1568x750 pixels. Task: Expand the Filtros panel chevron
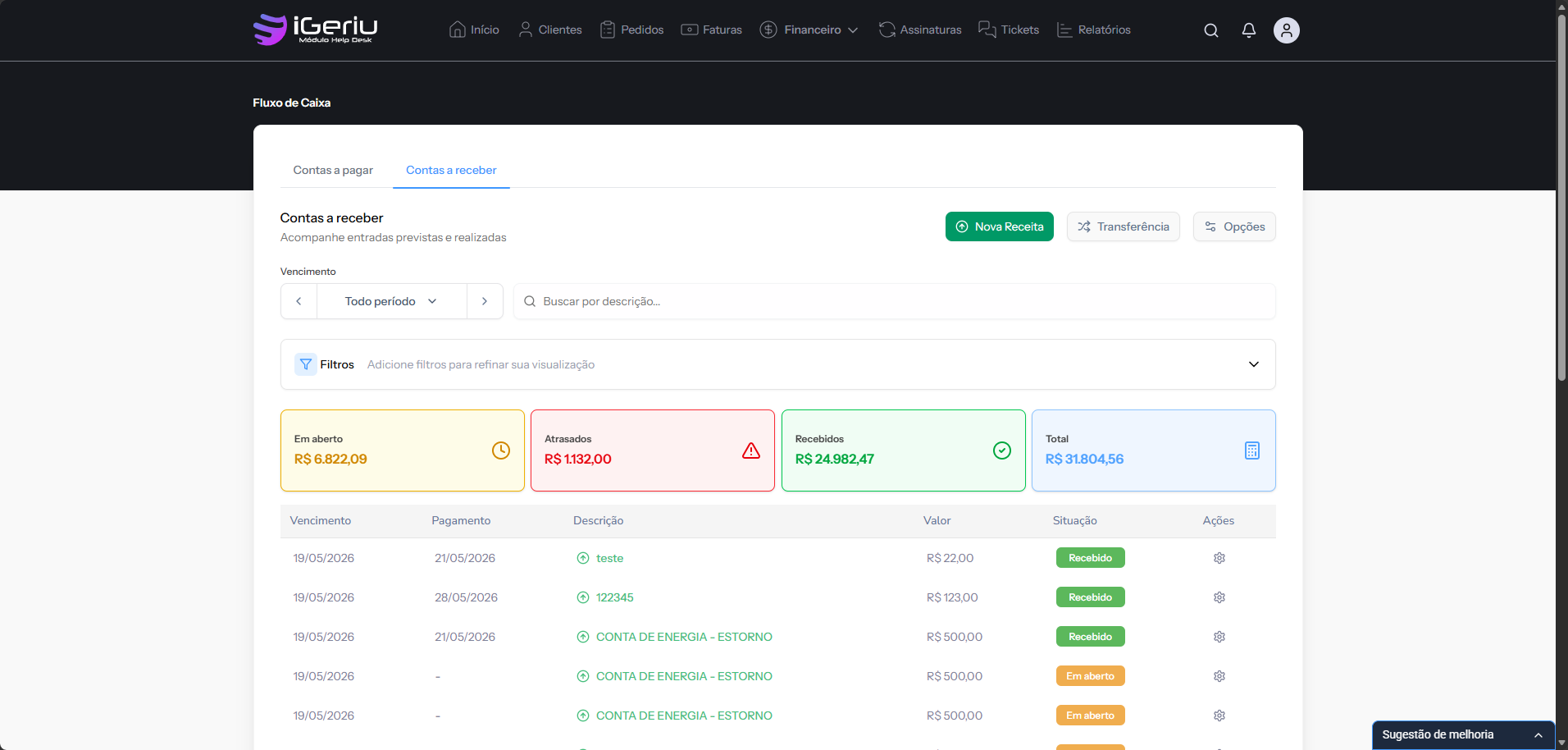1254,364
